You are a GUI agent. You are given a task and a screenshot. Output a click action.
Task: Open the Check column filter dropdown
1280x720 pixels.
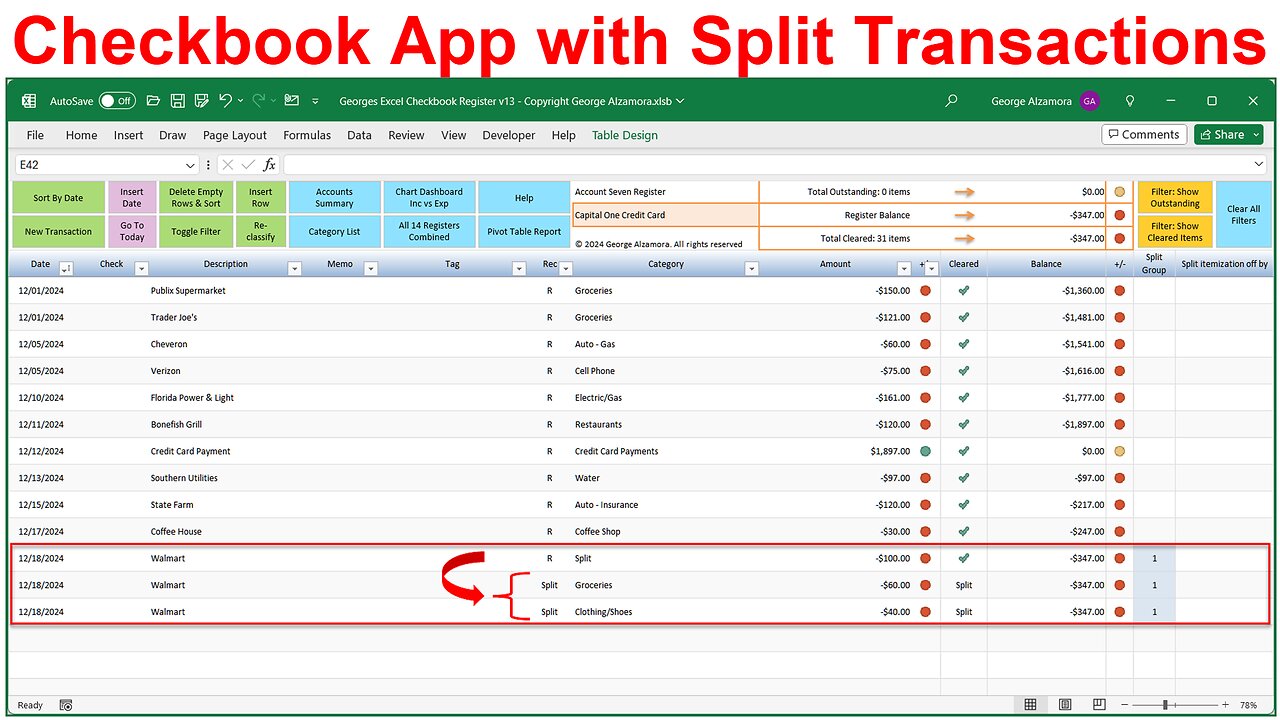click(141, 268)
